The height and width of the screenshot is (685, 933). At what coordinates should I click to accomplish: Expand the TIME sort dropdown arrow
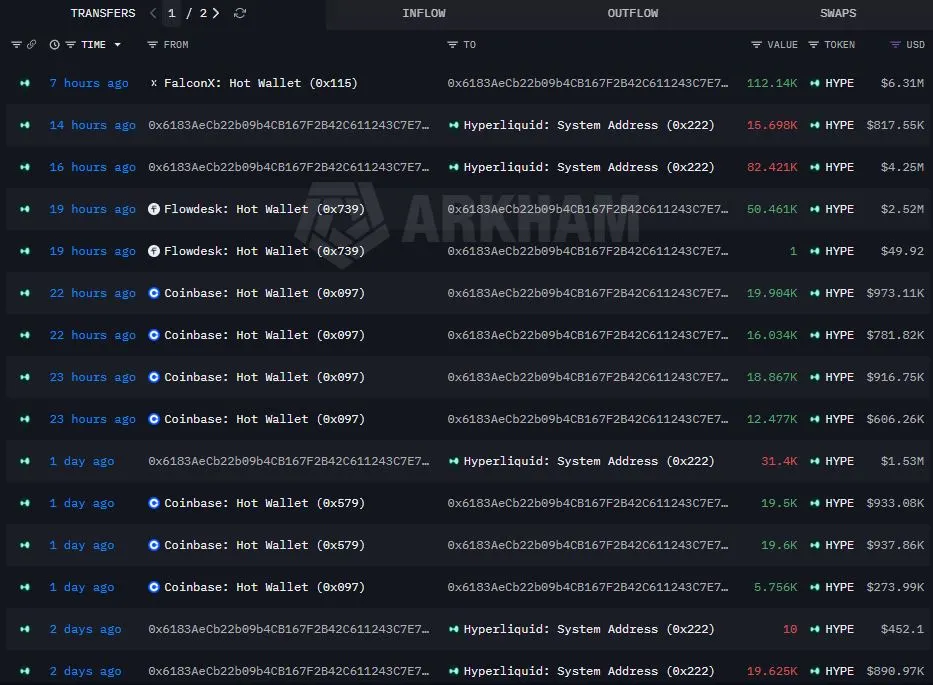[x=117, y=45]
